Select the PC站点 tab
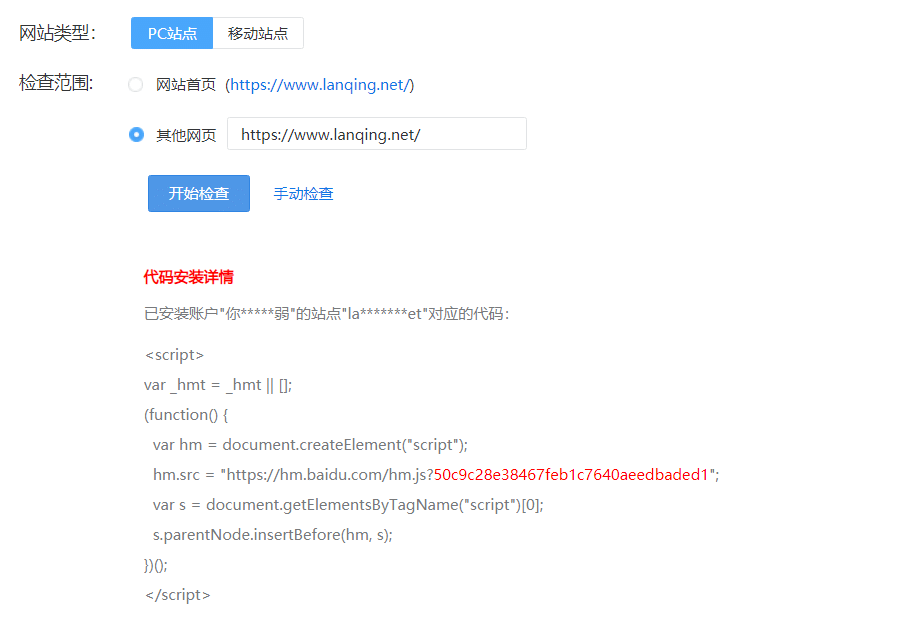Screen dimensions: 907x624 171,33
